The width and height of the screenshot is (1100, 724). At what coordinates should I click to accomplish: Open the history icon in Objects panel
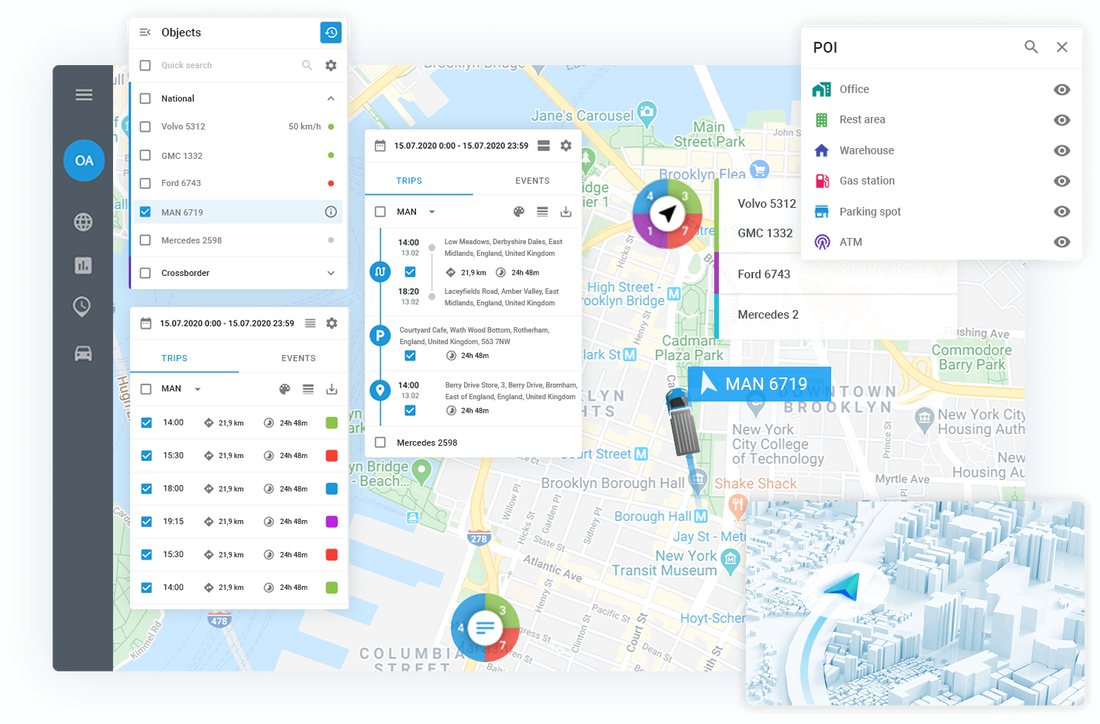pos(331,33)
